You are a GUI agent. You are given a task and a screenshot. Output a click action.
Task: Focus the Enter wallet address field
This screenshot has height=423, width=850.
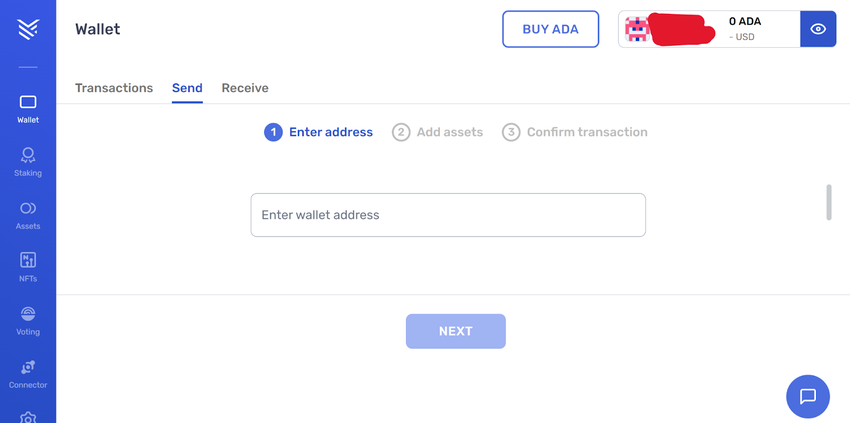[448, 215]
